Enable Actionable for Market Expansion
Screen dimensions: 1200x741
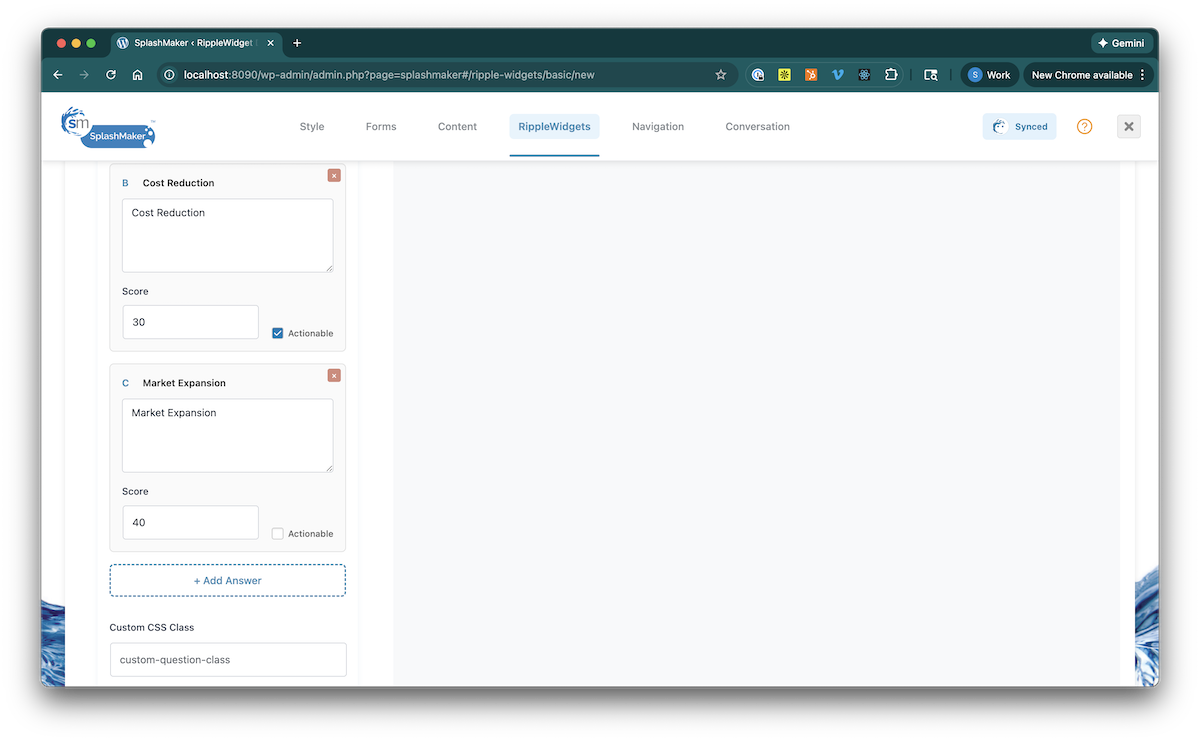(278, 534)
